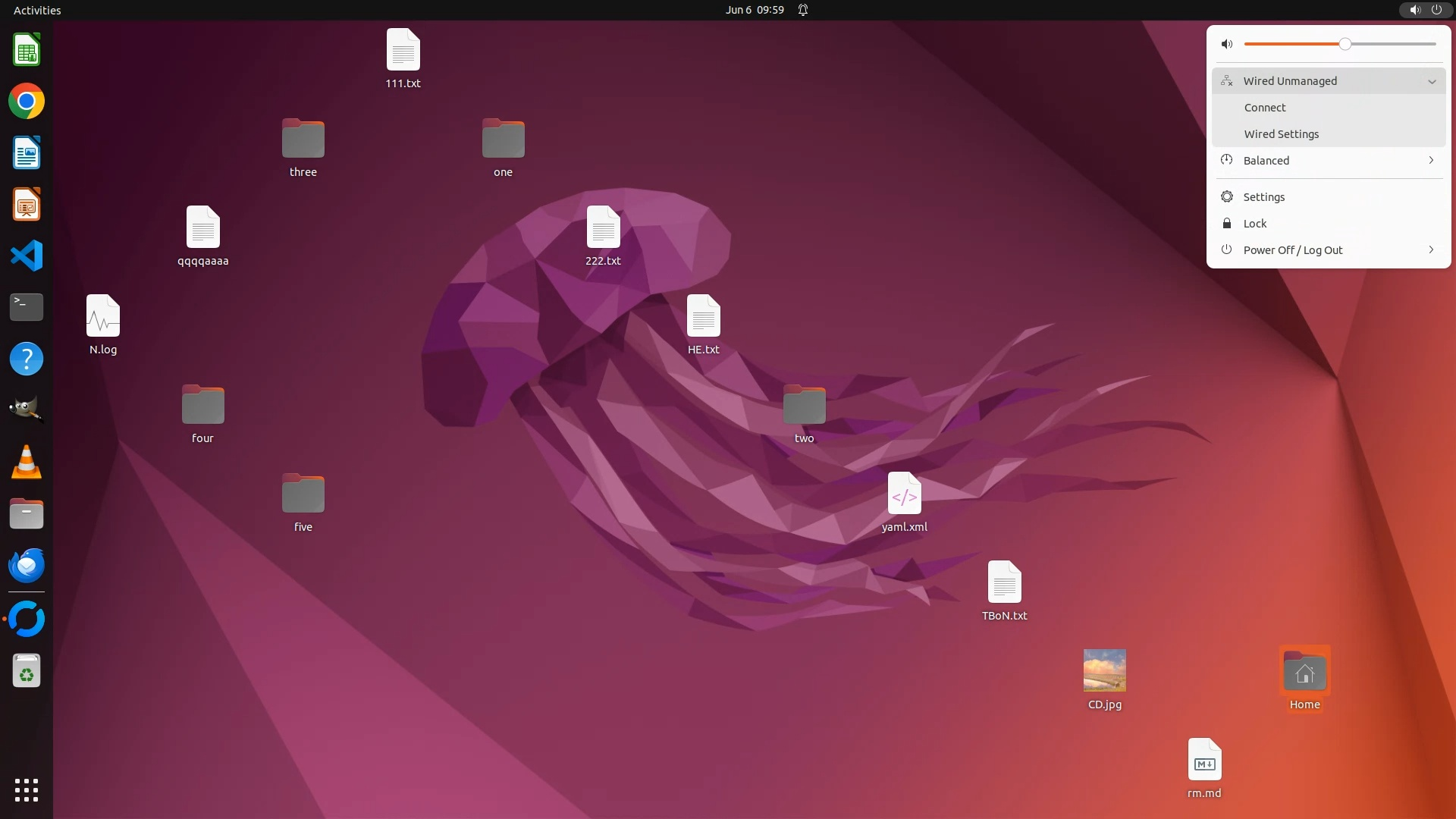Open Wired Settings menu entry
Screen dimensions: 1456x819
tap(1281, 134)
